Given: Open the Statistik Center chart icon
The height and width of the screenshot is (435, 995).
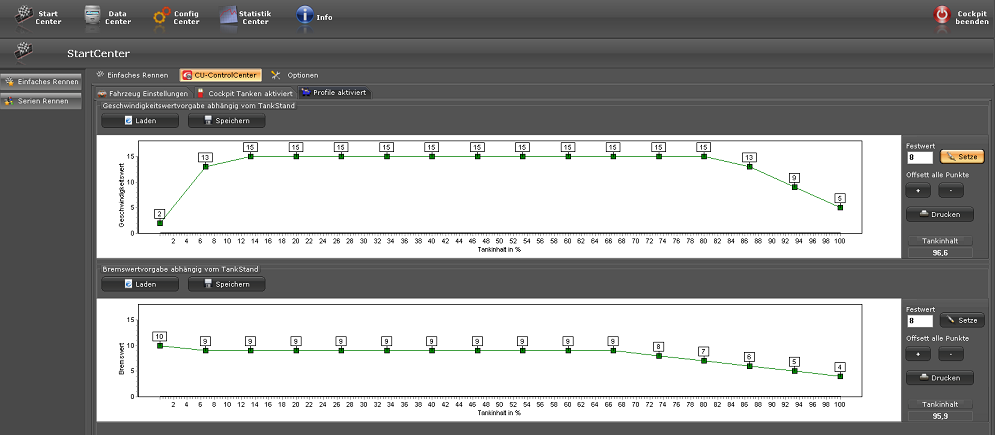Looking at the screenshot, I should (x=229, y=15).
